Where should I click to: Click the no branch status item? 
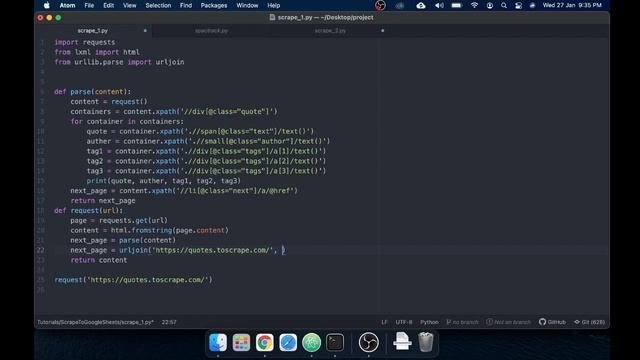[x=462, y=322]
